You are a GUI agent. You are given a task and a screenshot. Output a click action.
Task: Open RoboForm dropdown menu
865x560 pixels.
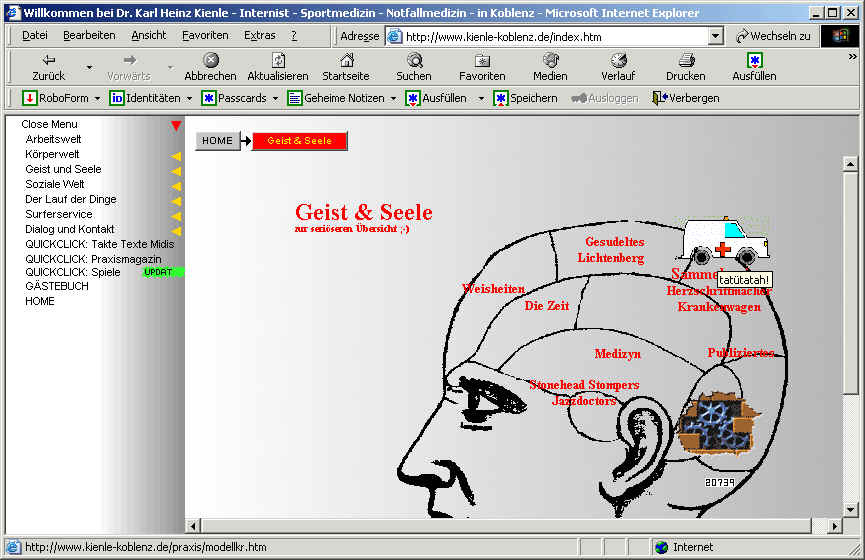coord(97,98)
